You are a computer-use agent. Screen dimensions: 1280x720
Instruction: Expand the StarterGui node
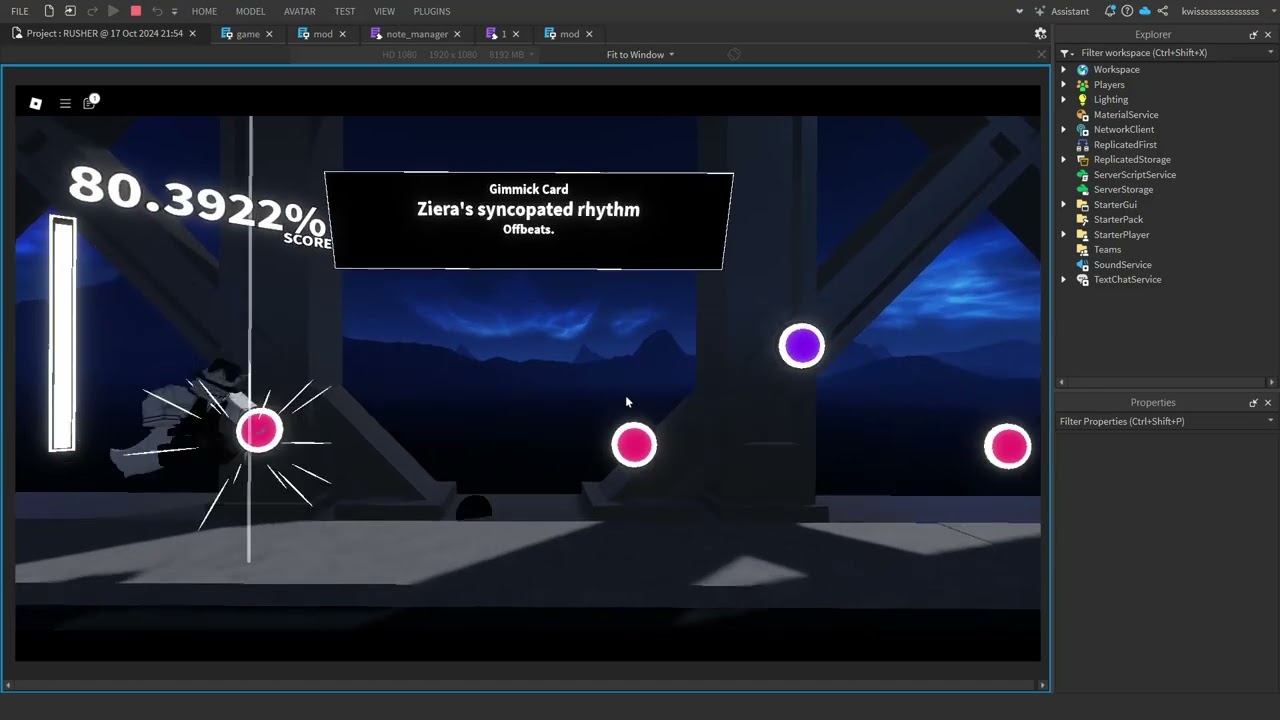click(1063, 205)
